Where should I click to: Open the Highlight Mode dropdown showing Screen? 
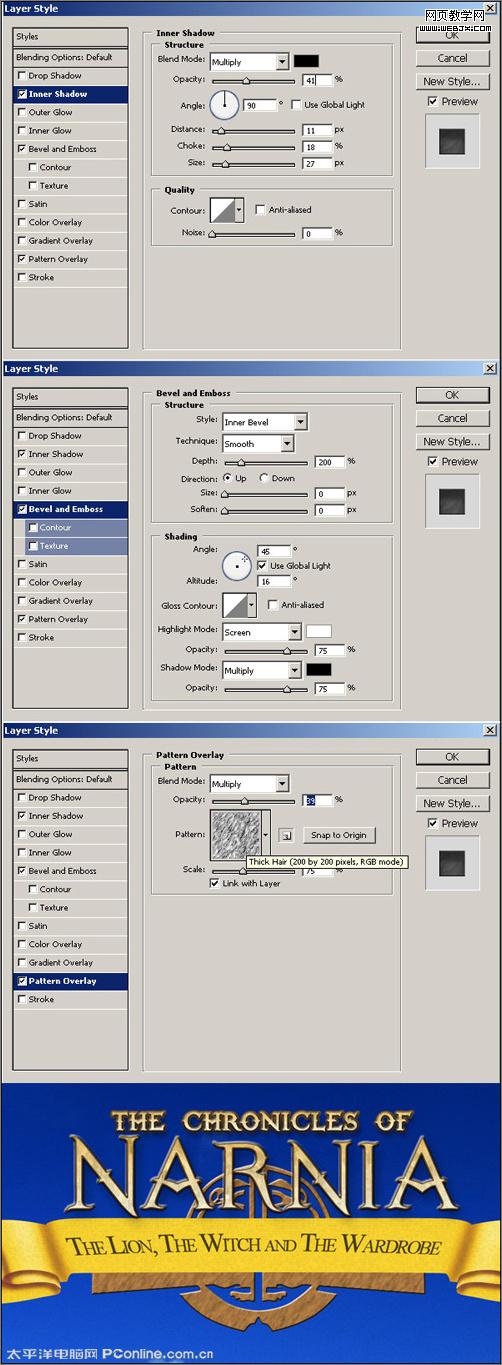261,632
